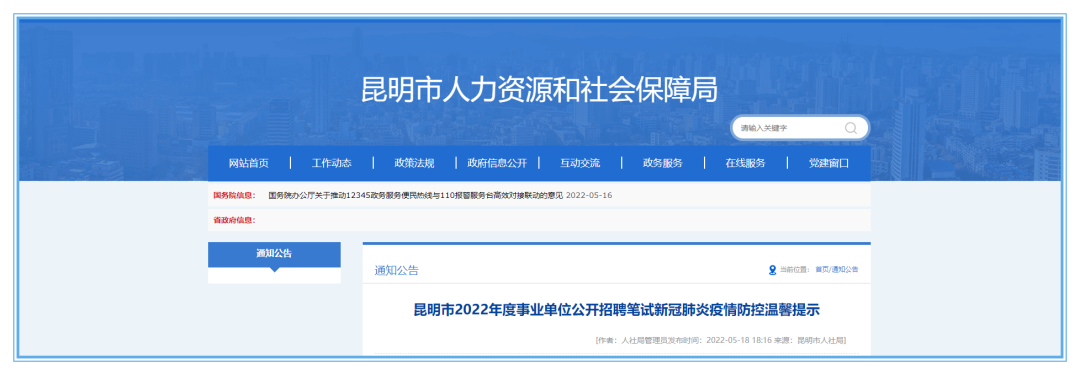Open 政策法规 navigation item
1080x375 pixels.
414,163
